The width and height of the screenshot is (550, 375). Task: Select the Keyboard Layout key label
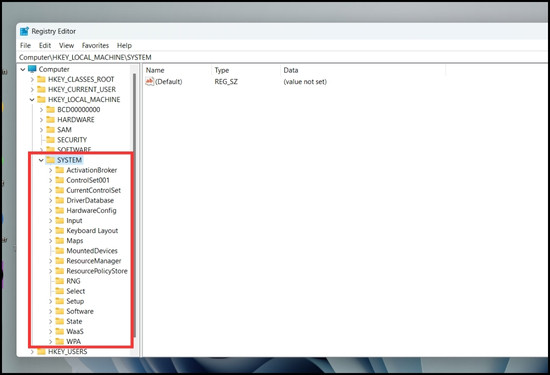tap(92, 230)
